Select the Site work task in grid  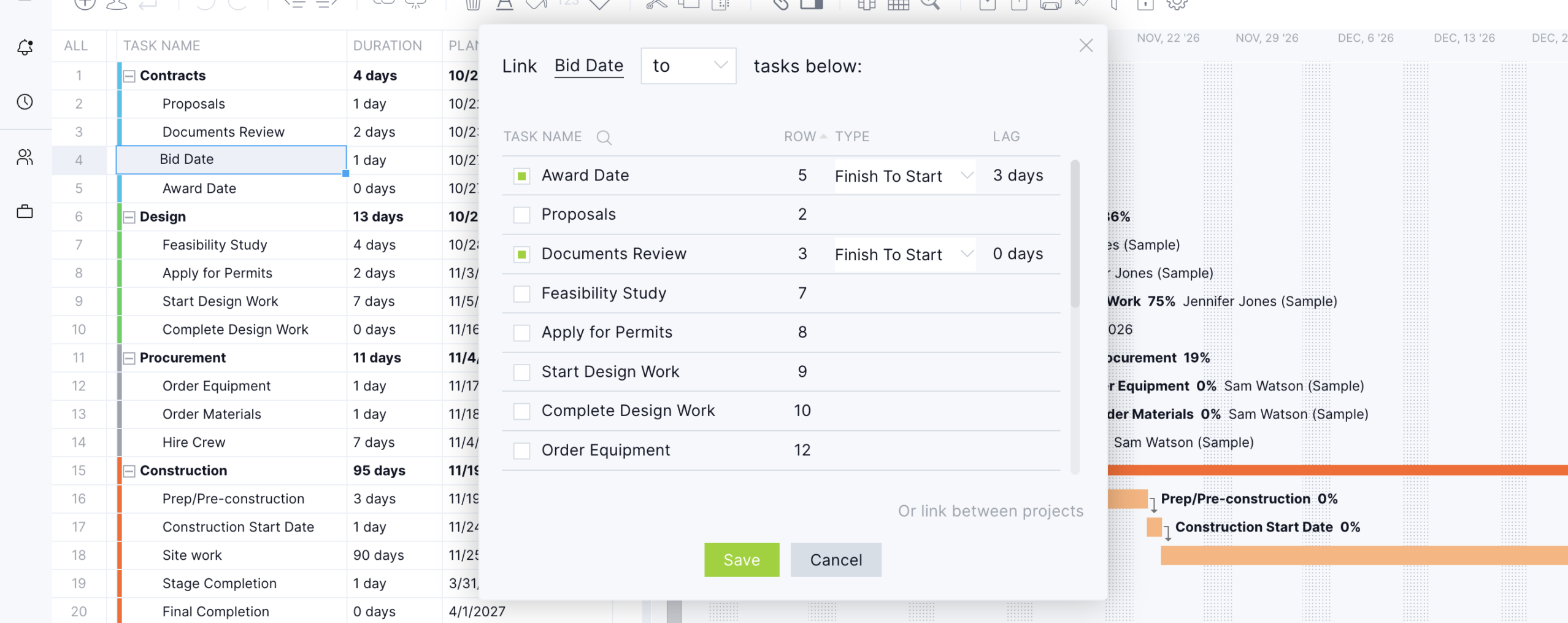tap(192, 555)
